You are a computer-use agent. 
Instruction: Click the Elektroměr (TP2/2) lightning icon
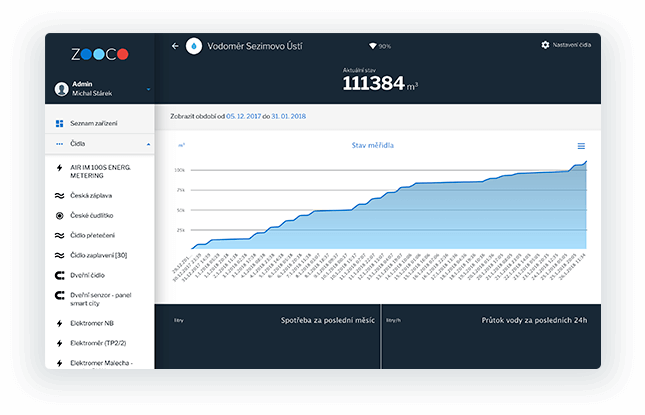(x=60, y=343)
